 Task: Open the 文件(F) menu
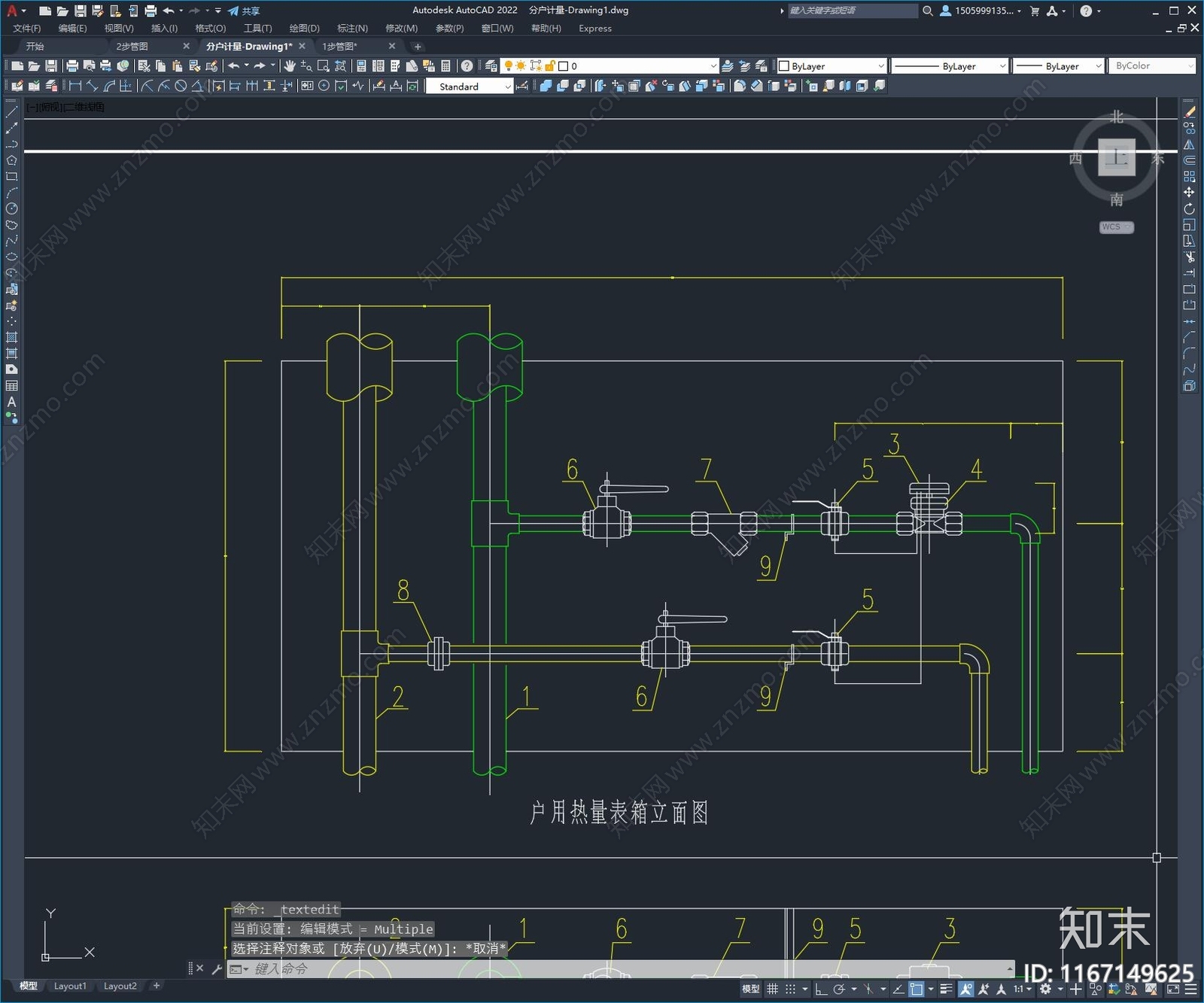pyautogui.click(x=27, y=29)
